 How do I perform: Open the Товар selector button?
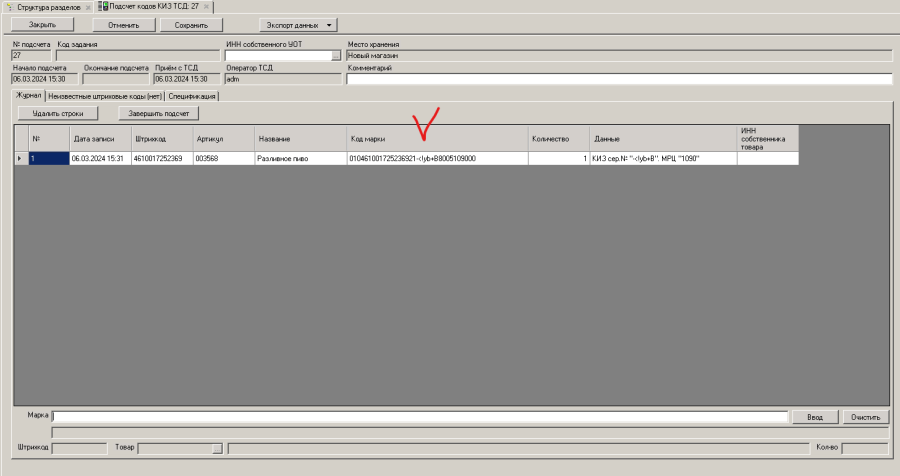pos(217,449)
